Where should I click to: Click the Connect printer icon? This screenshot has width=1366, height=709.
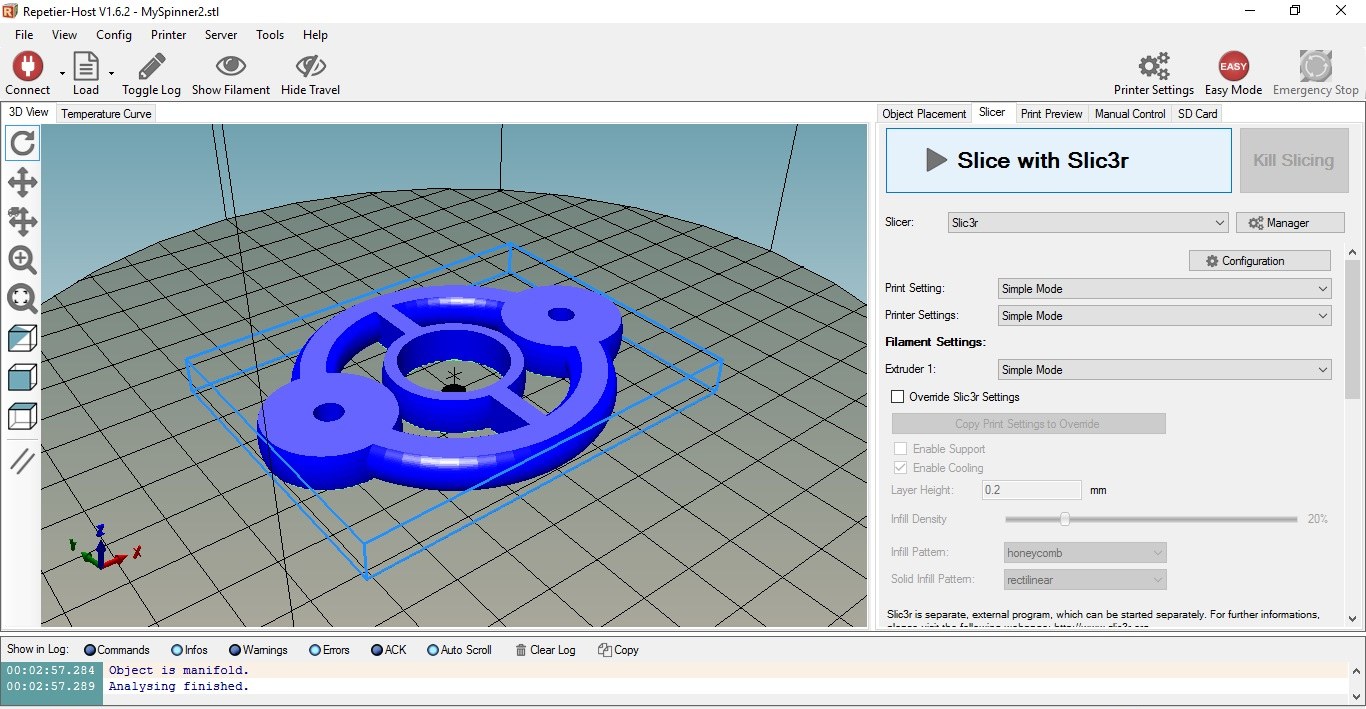click(x=27, y=67)
